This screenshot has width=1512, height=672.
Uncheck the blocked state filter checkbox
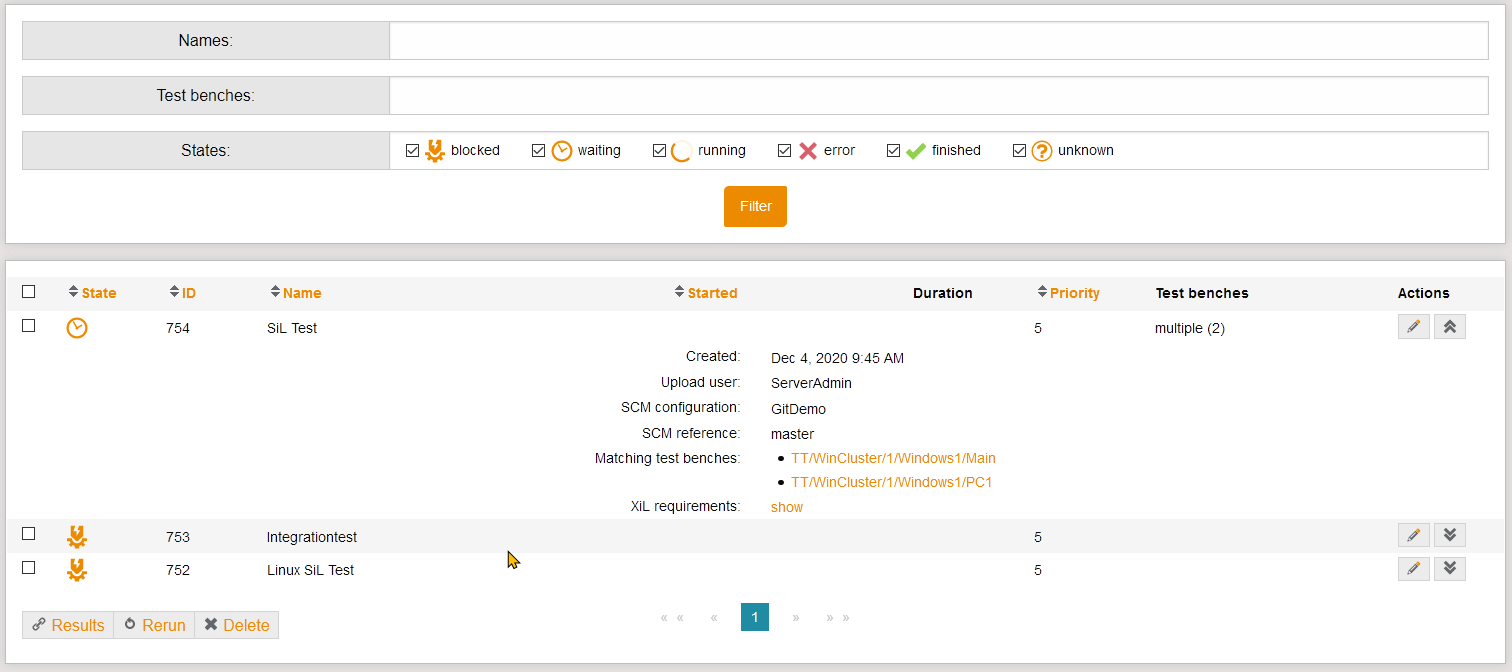click(412, 151)
